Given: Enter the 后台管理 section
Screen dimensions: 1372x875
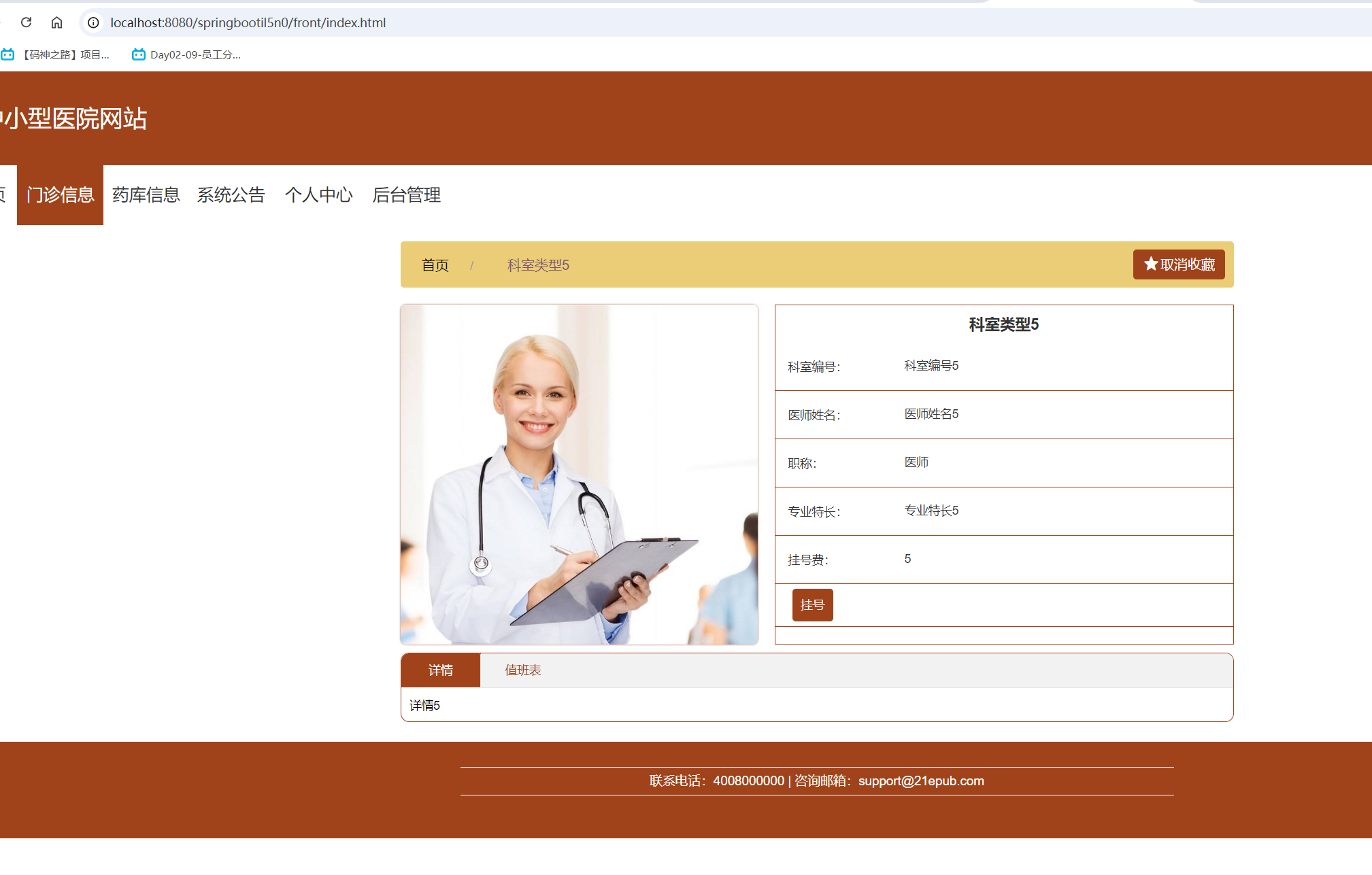Looking at the screenshot, I should (406, 195).
